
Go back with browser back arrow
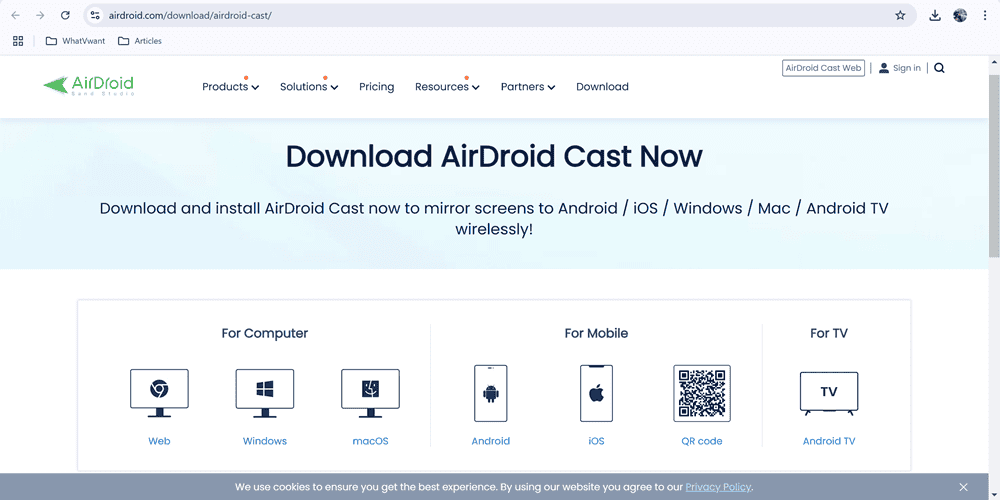16,15
